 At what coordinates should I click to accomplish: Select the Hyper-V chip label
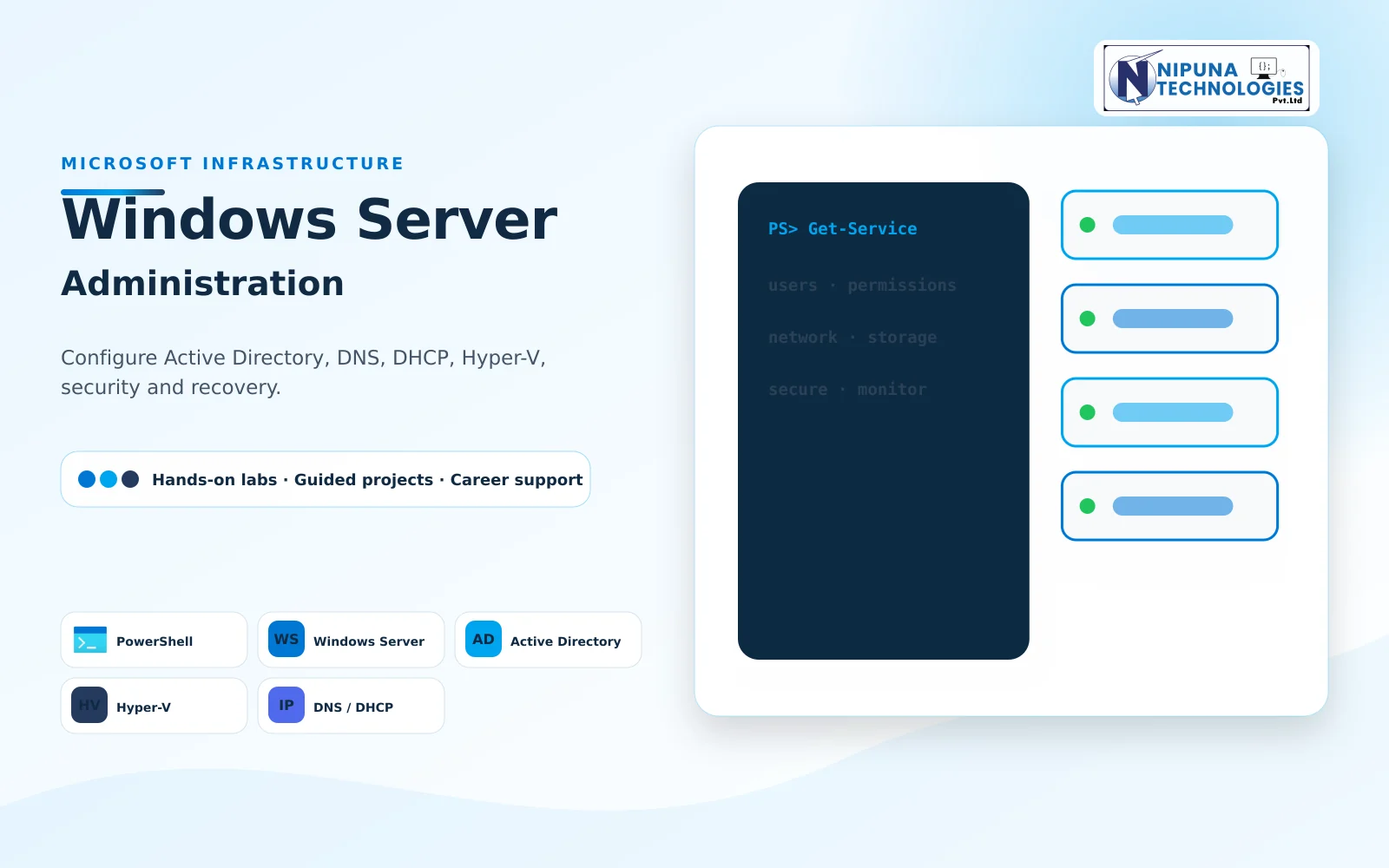pos(144,707)
